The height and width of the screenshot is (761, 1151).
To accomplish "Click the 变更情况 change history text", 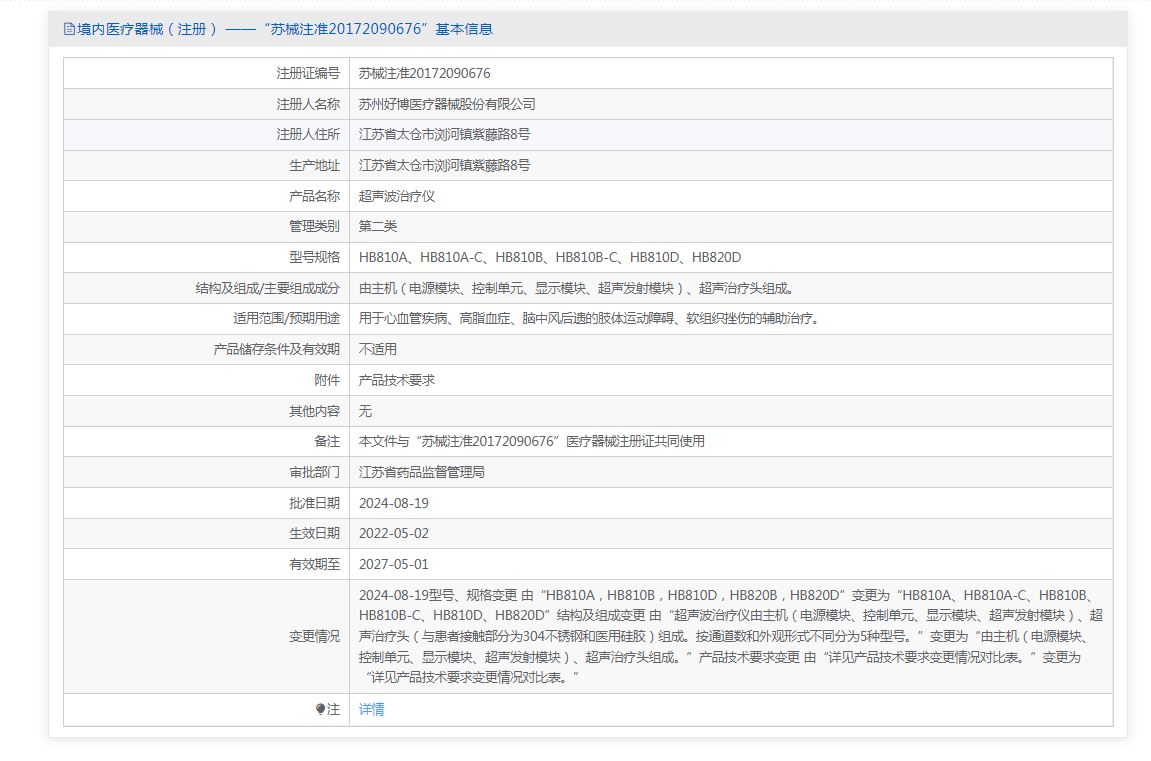I will coord(730,636).
